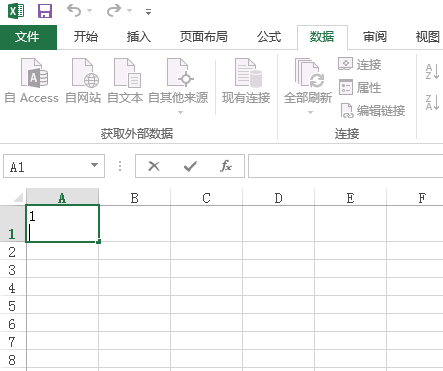
Task: Select row 3 header
Action: click(13, 269)
